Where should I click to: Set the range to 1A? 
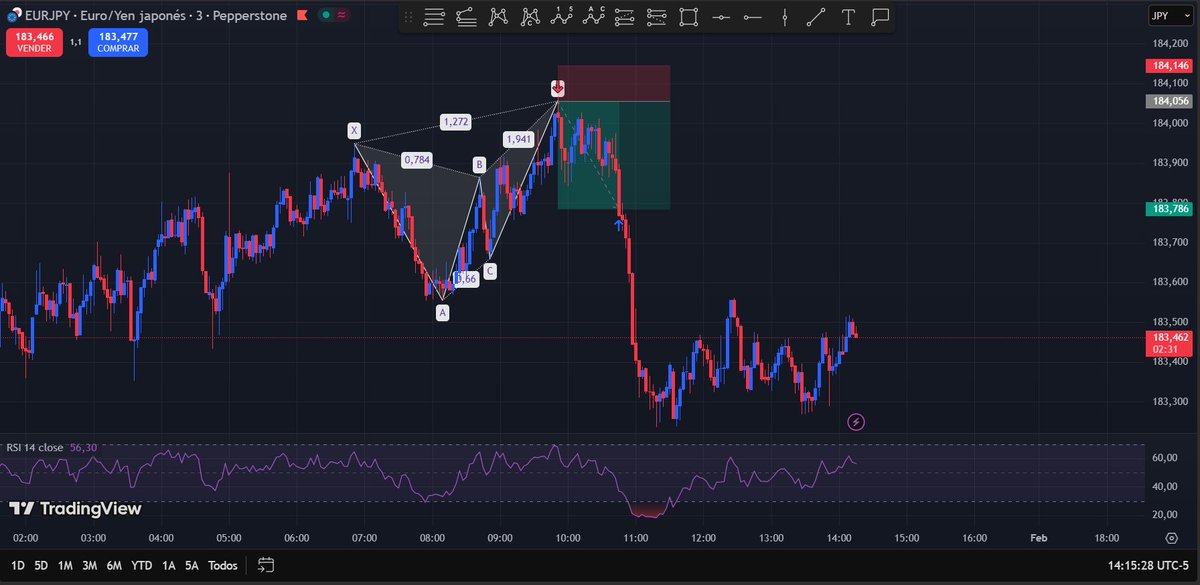168,565
